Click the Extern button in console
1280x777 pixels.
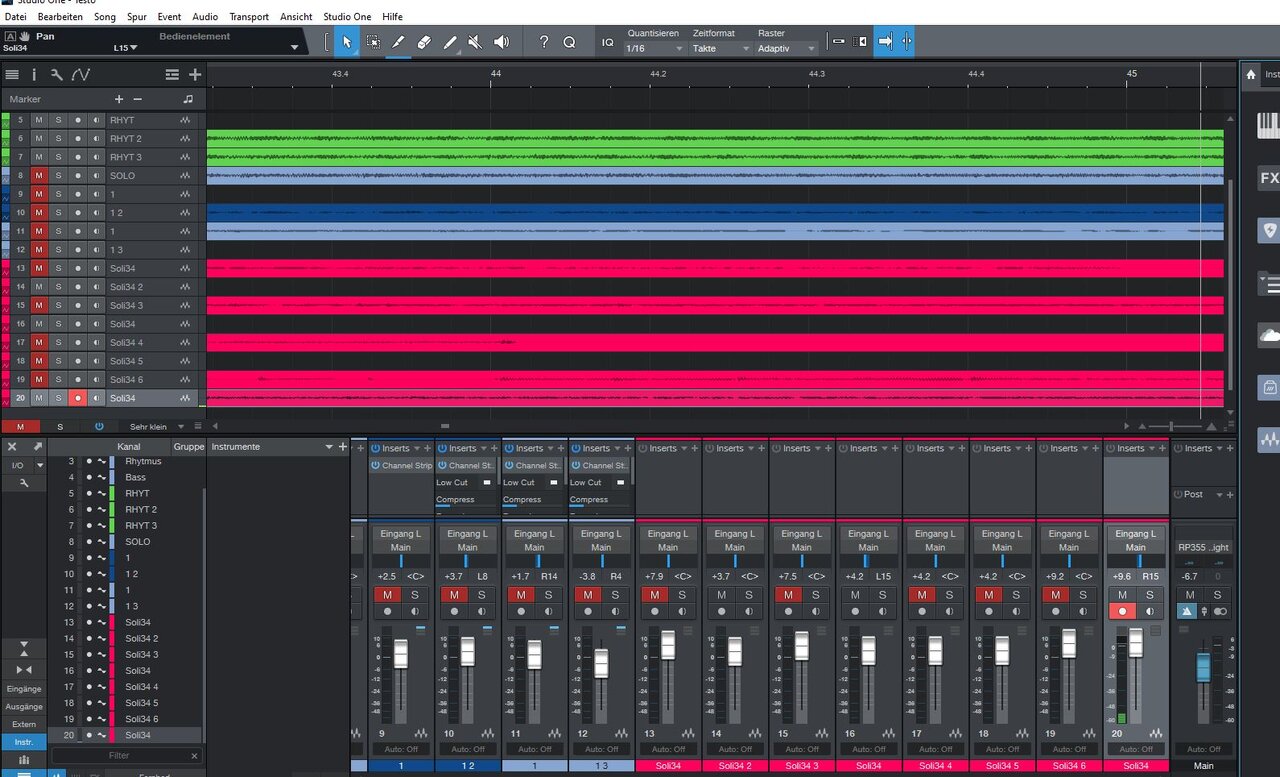pos(24,724)
